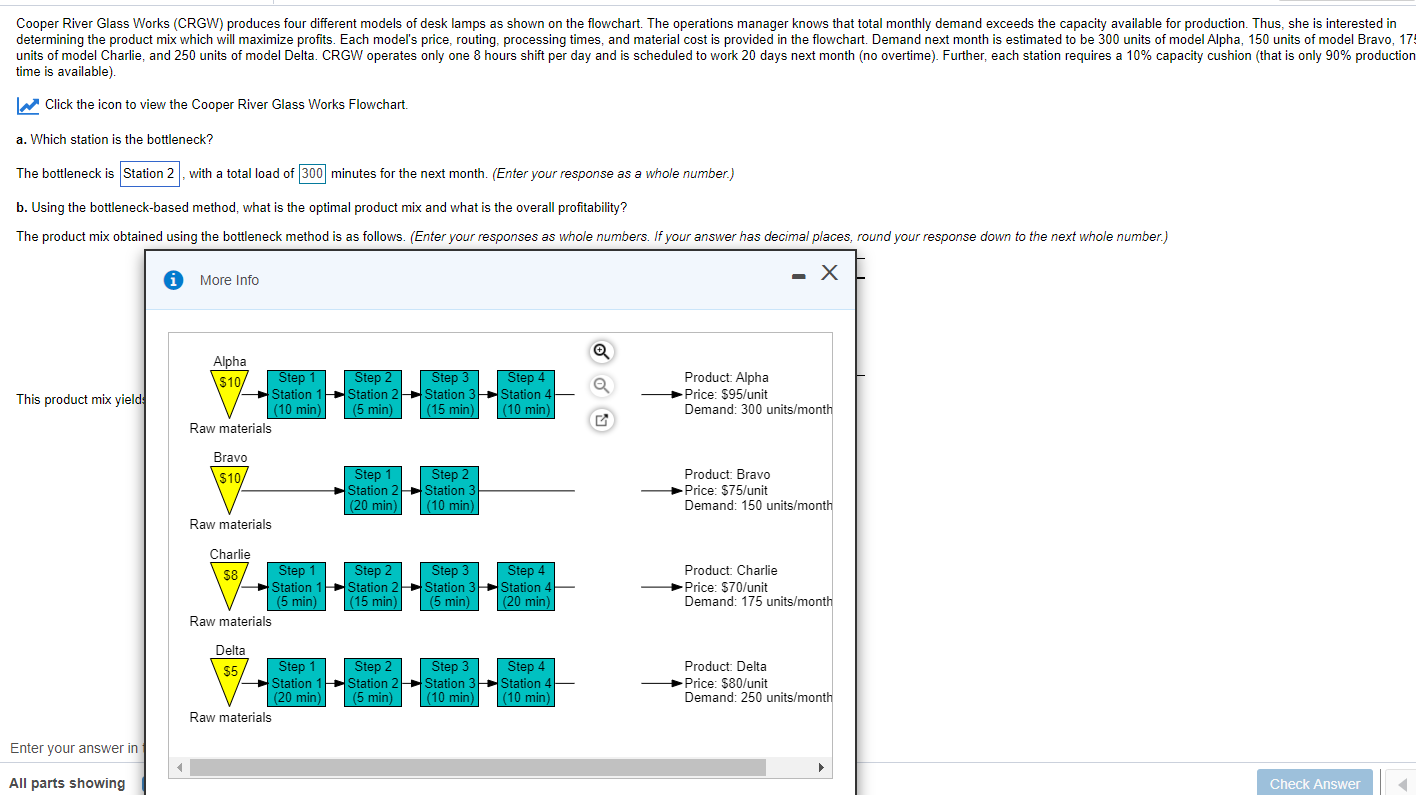This screenshot has height=795, width=1416.
Task: Click the Check Answer button
Action: 1314,784
